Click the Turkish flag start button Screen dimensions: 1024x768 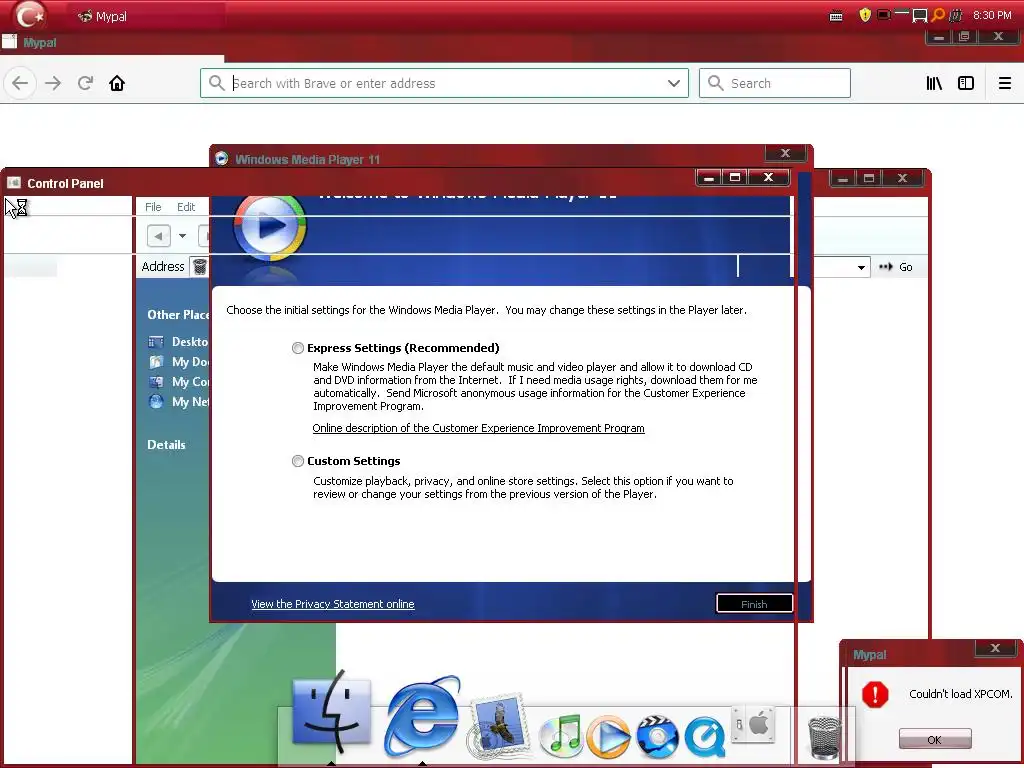[29, 15]
